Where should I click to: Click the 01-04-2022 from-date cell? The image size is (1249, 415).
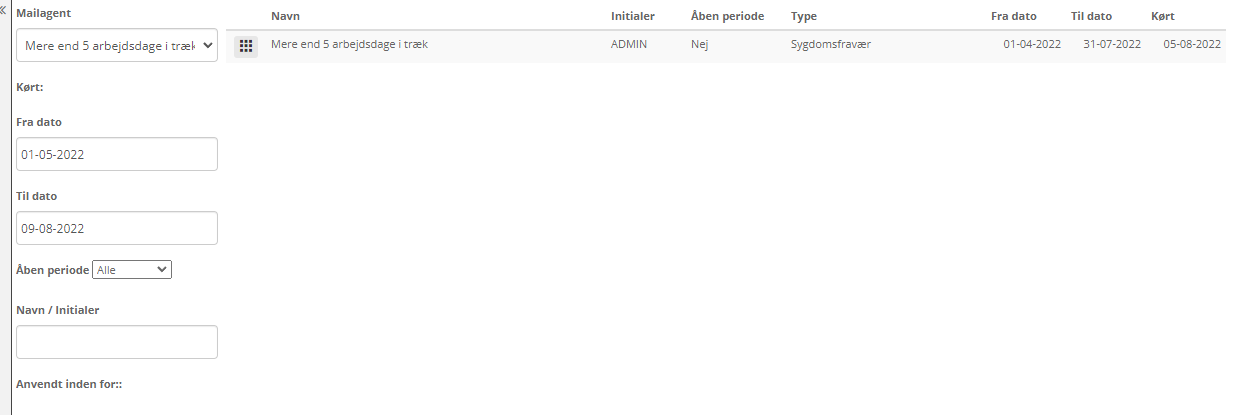tap(1032, 45)
